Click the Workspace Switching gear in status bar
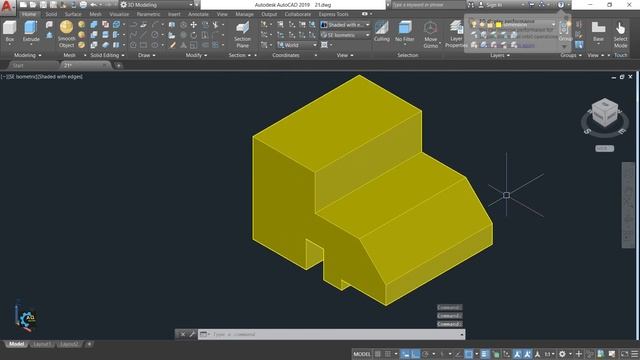This screenshot has width=640, height=360. (x=562, y=354)
